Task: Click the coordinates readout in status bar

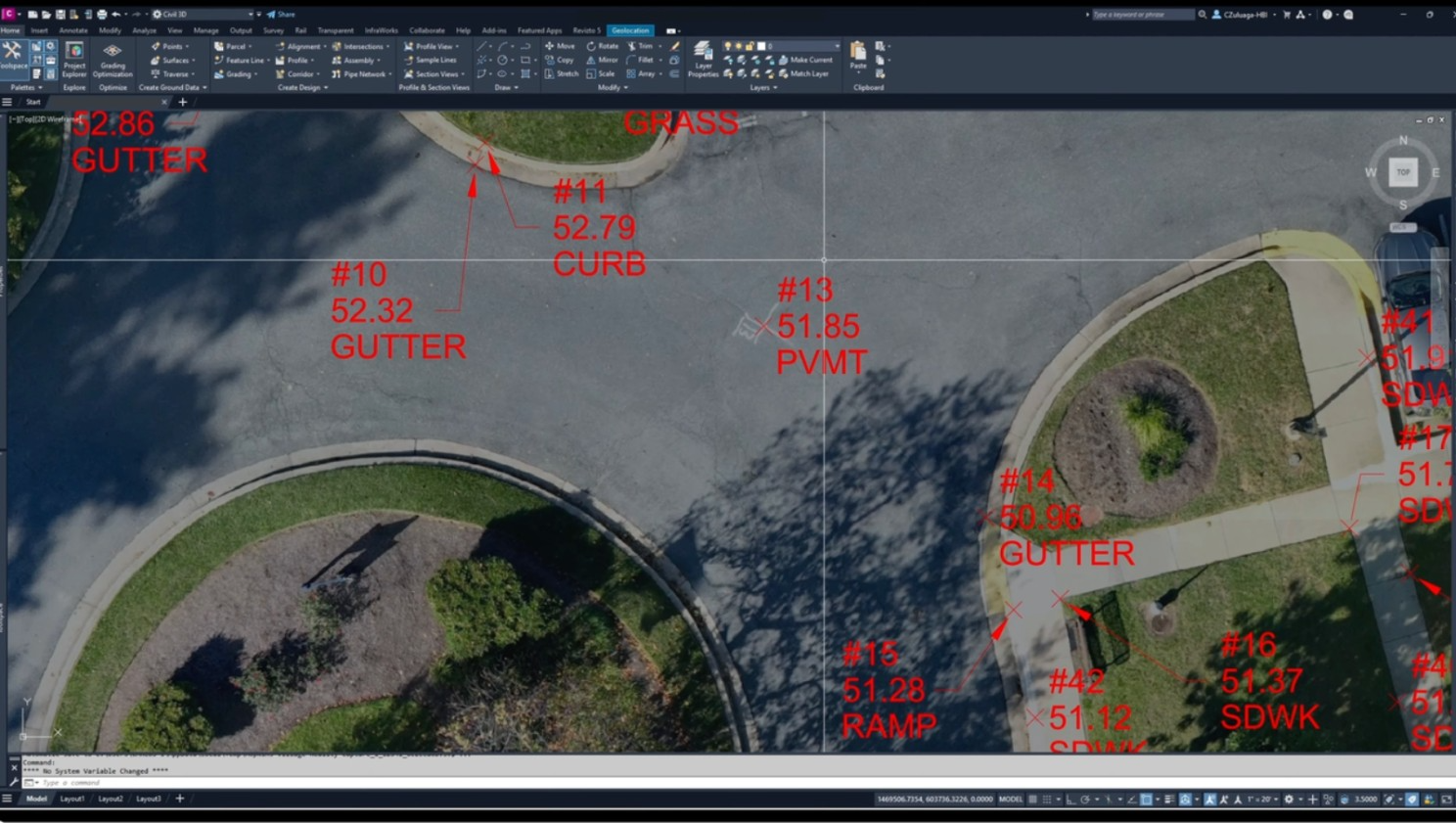Action: coord(934,800)
